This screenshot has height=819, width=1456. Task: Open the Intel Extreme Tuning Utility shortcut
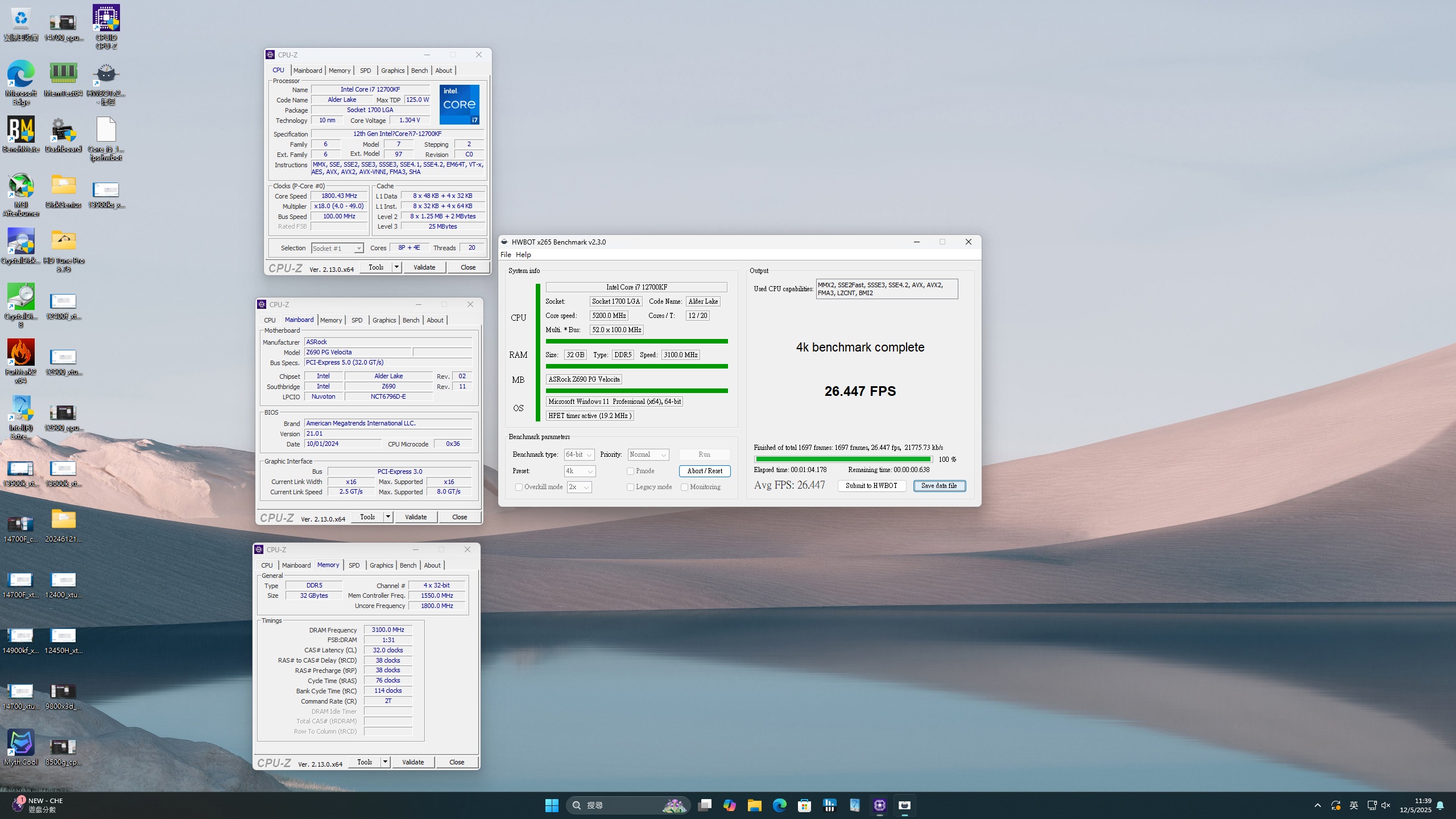(x=21, y=417)
